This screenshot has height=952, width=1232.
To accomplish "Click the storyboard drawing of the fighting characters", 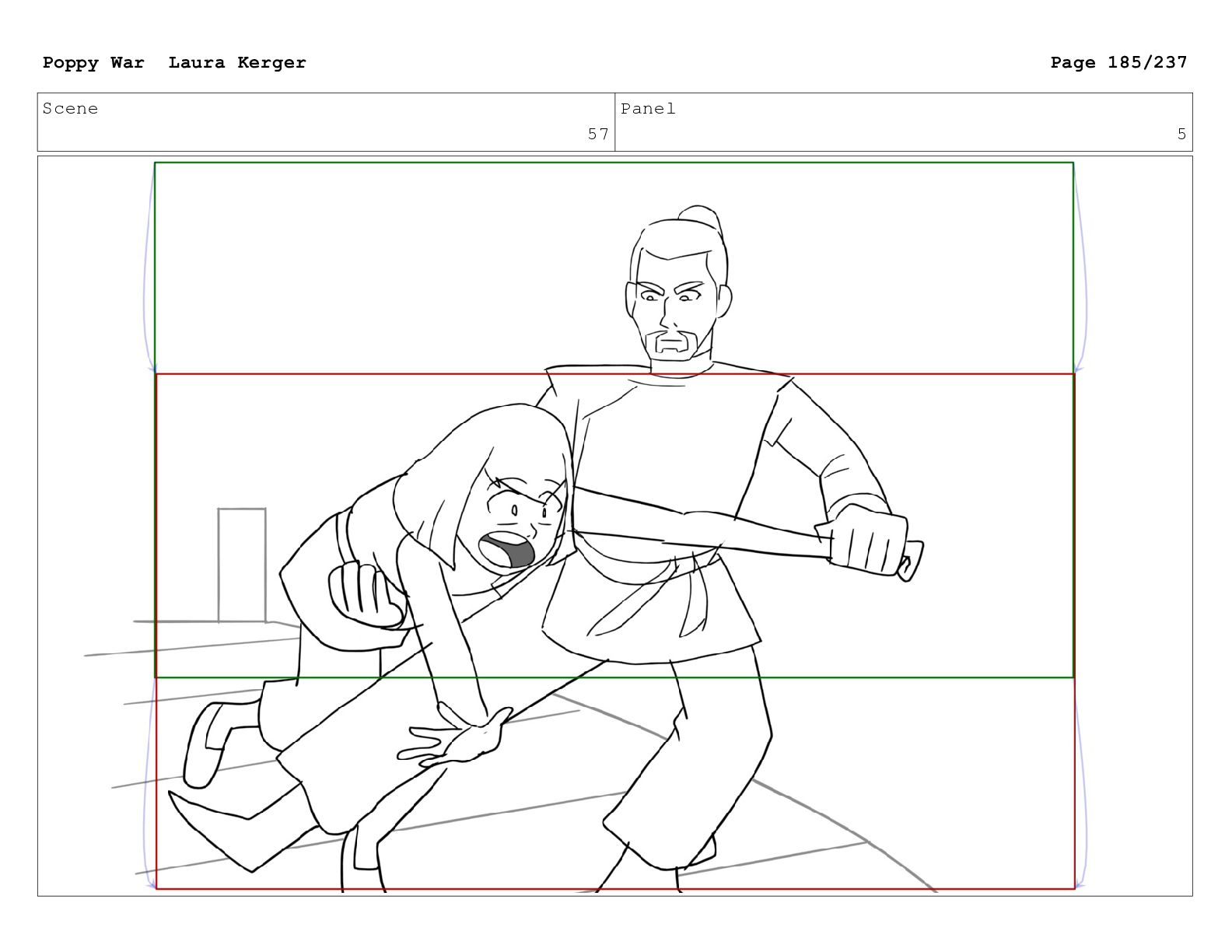I will 614,526.
